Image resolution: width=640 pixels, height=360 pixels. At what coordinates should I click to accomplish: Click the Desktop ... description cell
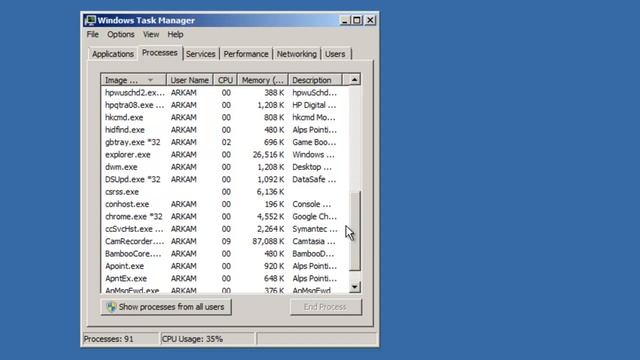[x=312, y=167]
